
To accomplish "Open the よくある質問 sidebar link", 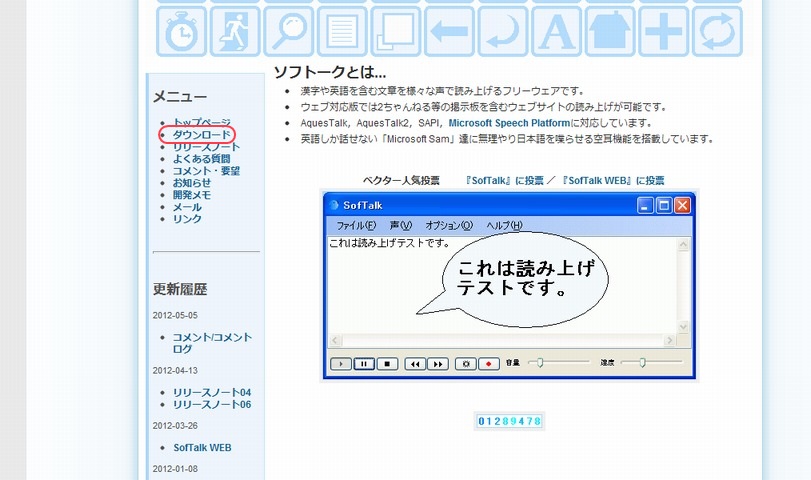I will (201, 158).
